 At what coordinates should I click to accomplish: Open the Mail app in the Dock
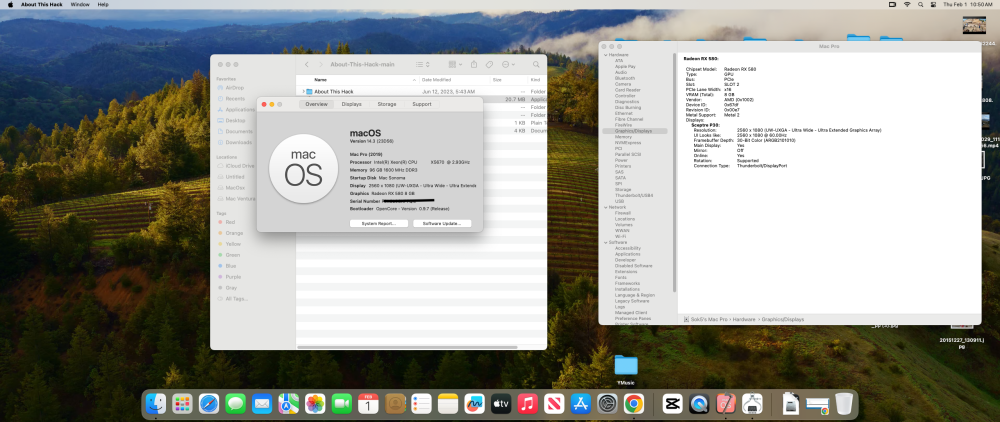262,404
